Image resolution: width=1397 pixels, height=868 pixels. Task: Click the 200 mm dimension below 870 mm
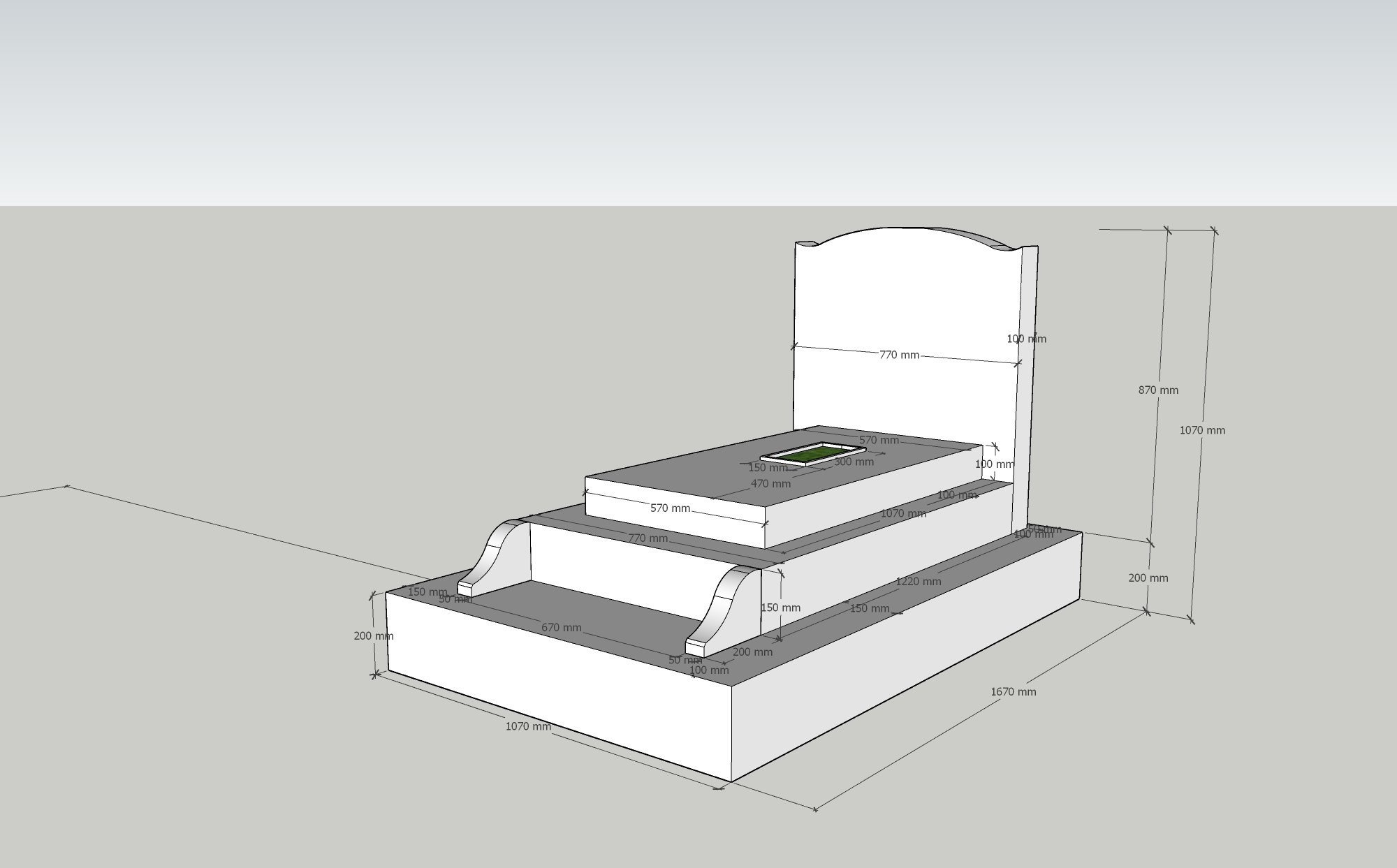[x=1148, y=578]
